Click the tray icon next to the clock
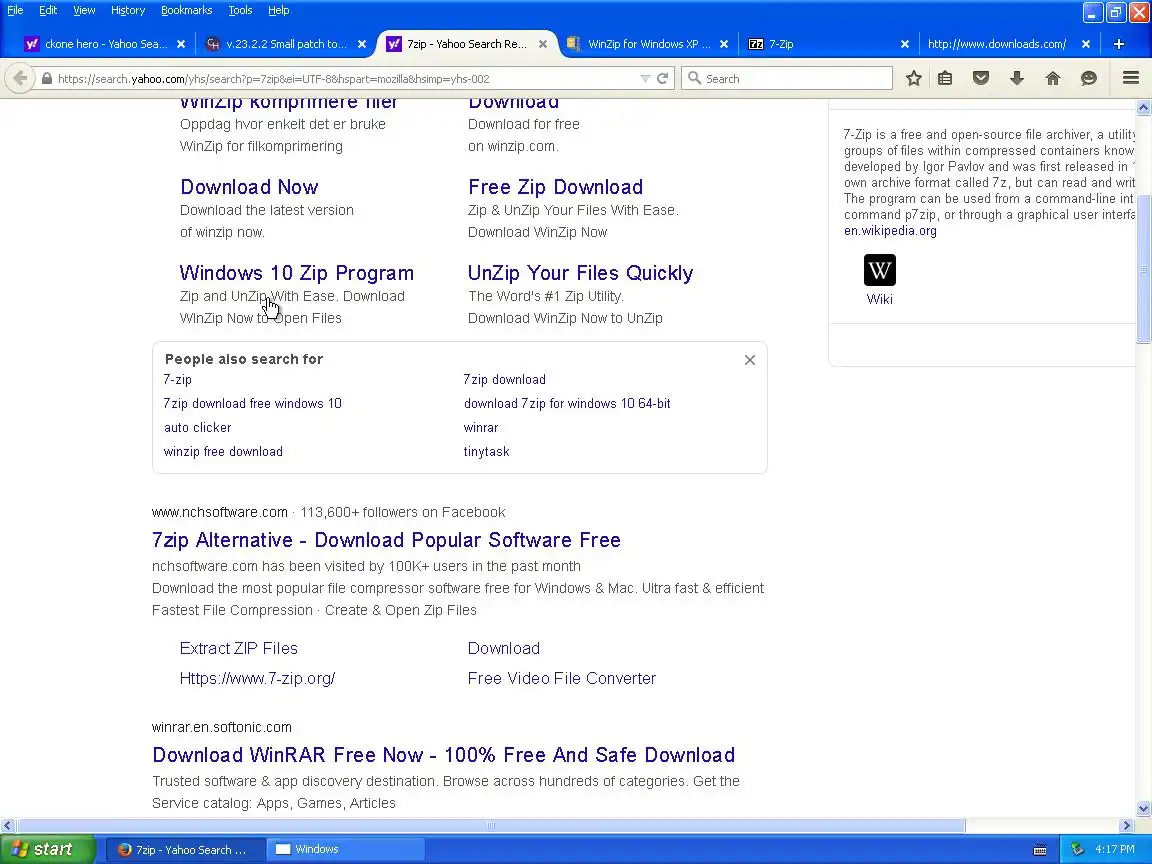The image size is (1152, 864). (1078, 849)
